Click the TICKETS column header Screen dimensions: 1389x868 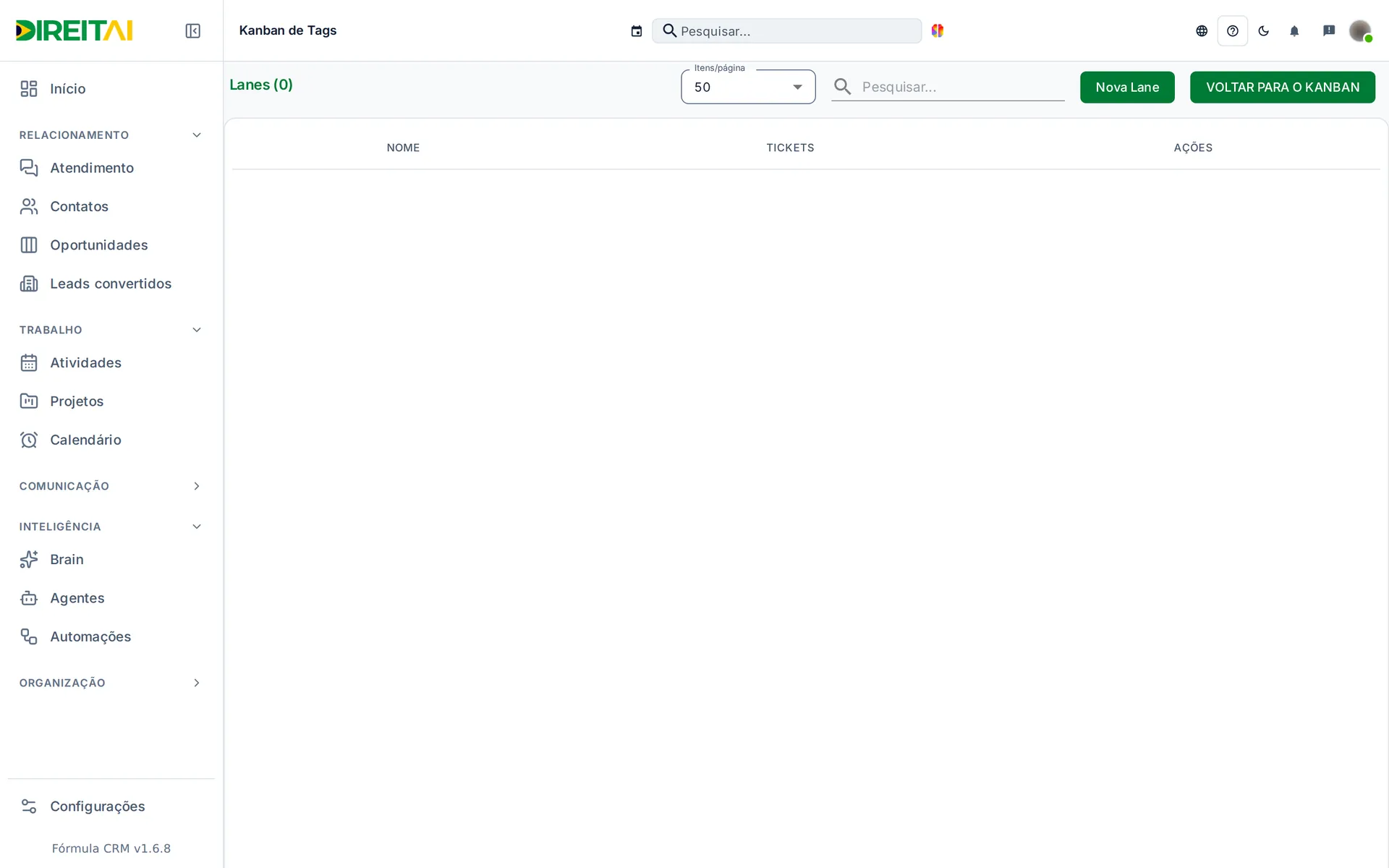790,148
